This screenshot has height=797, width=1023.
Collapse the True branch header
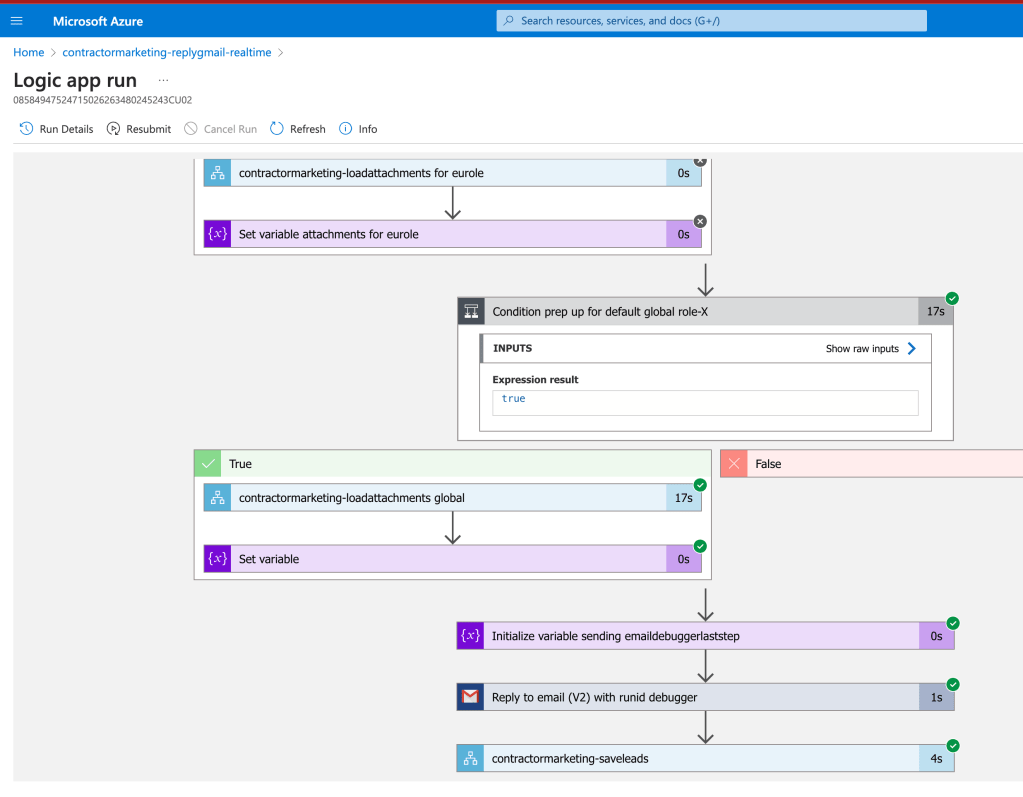point(452,464)
